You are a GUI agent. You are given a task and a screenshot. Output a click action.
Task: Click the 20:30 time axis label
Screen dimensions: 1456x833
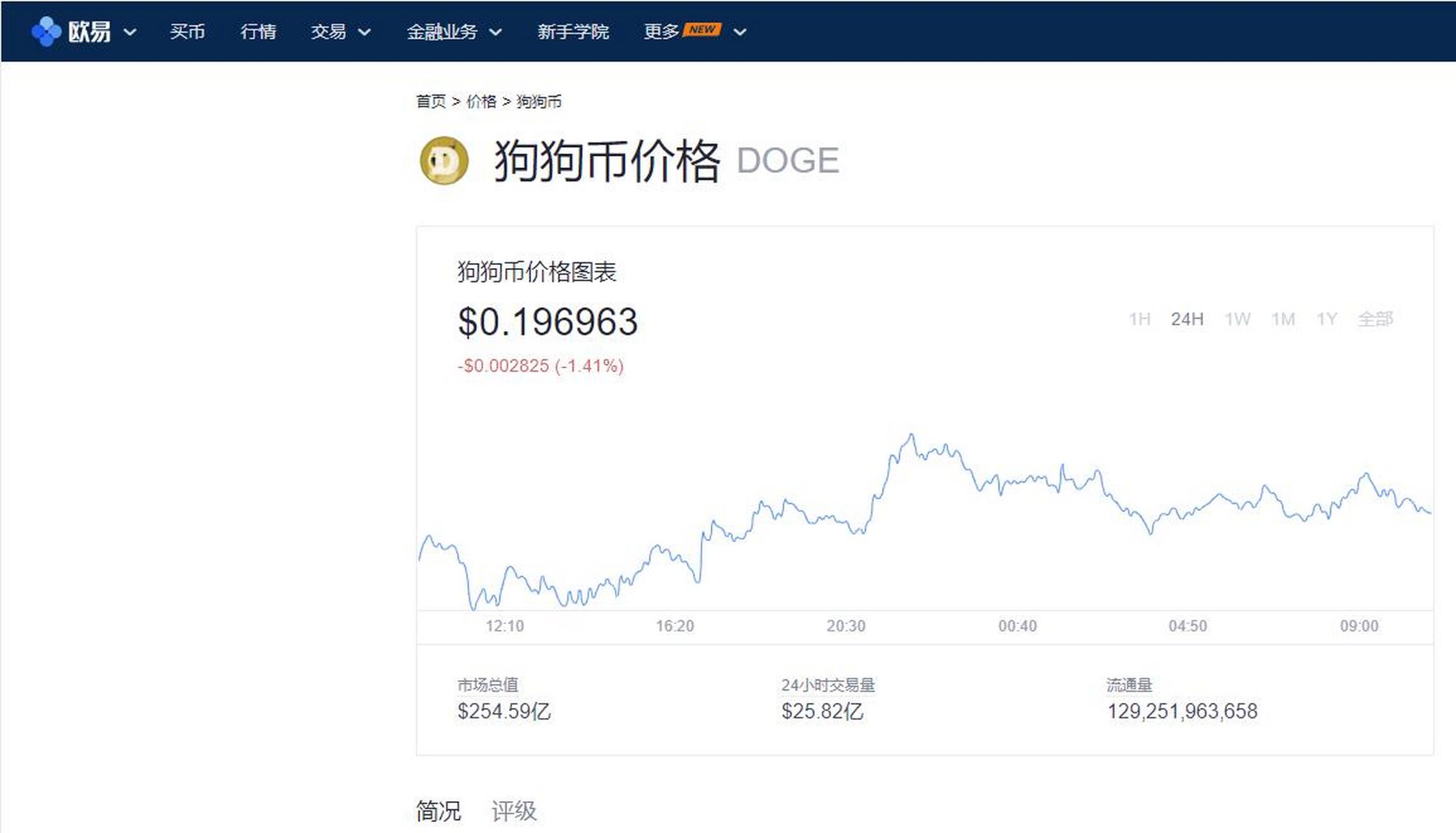click(x=846, y=626)
